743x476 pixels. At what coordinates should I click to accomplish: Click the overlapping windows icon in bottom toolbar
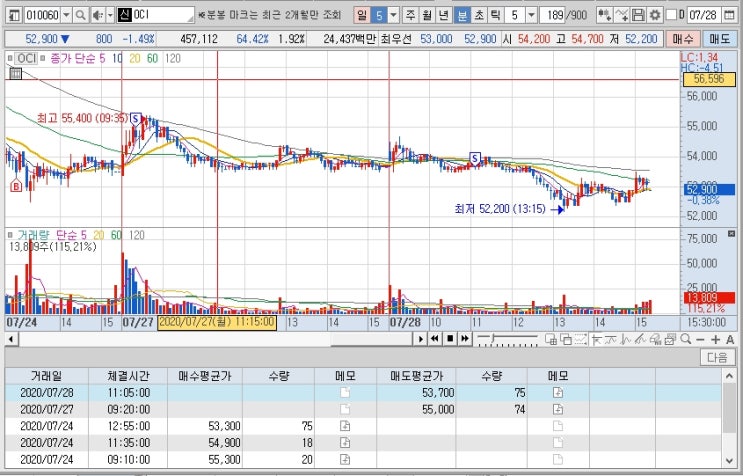click(x=566, y=339)
